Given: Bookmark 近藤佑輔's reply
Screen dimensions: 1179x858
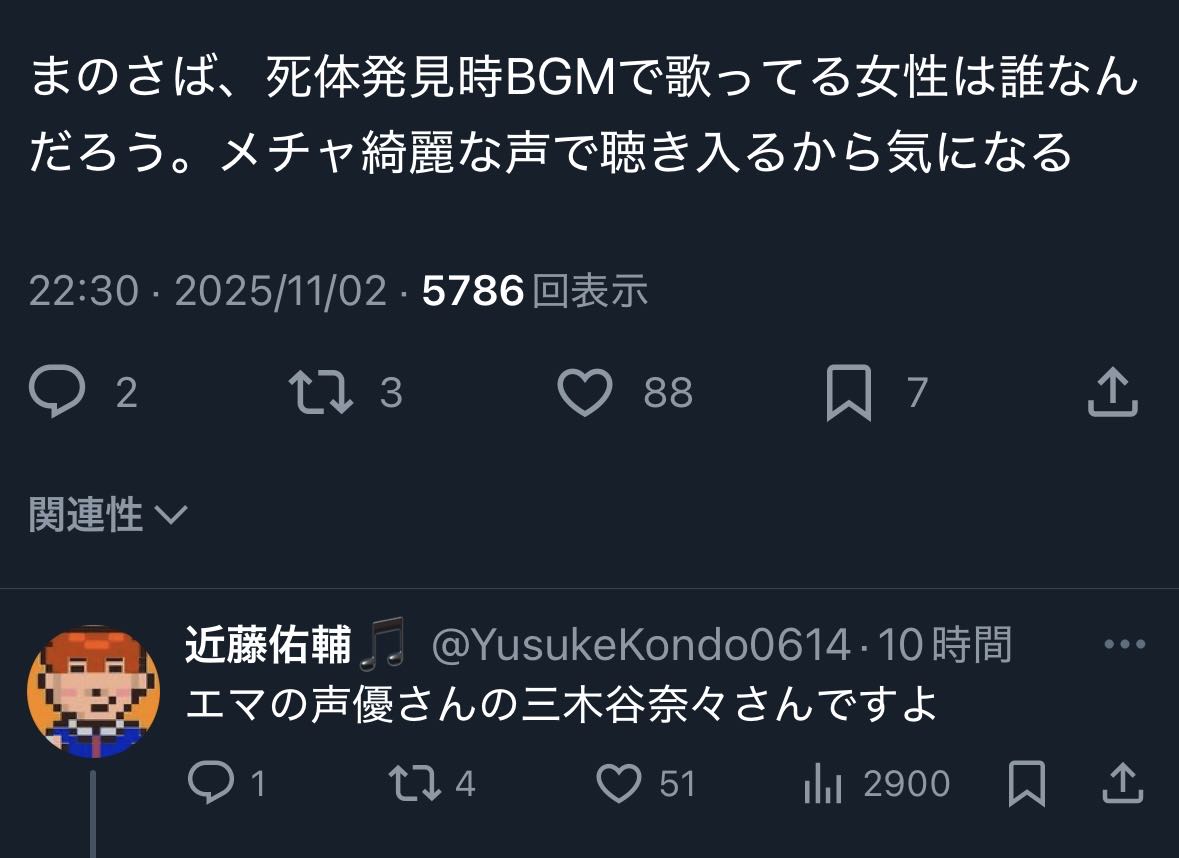Looking at the screenshot, I should (x=1027, y=783).
